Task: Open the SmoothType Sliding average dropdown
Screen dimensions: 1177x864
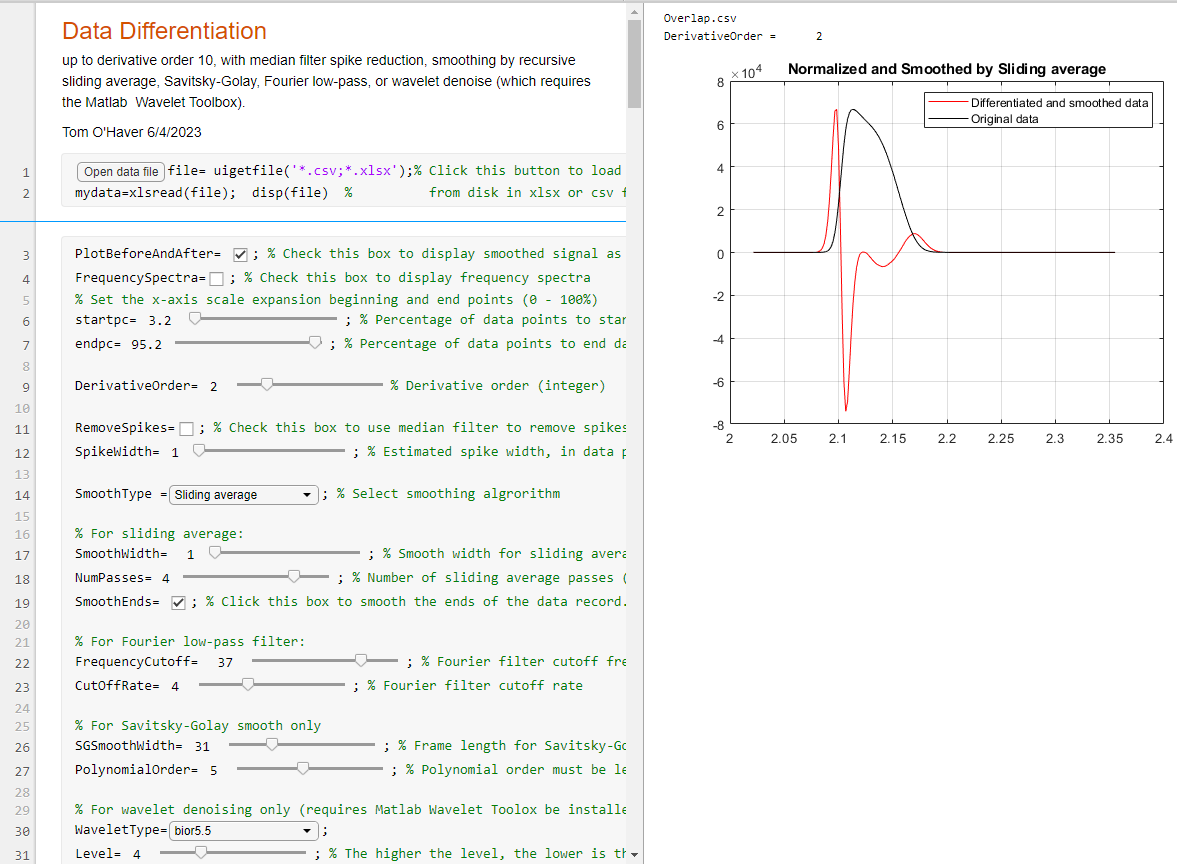Action: pos(243,494)
